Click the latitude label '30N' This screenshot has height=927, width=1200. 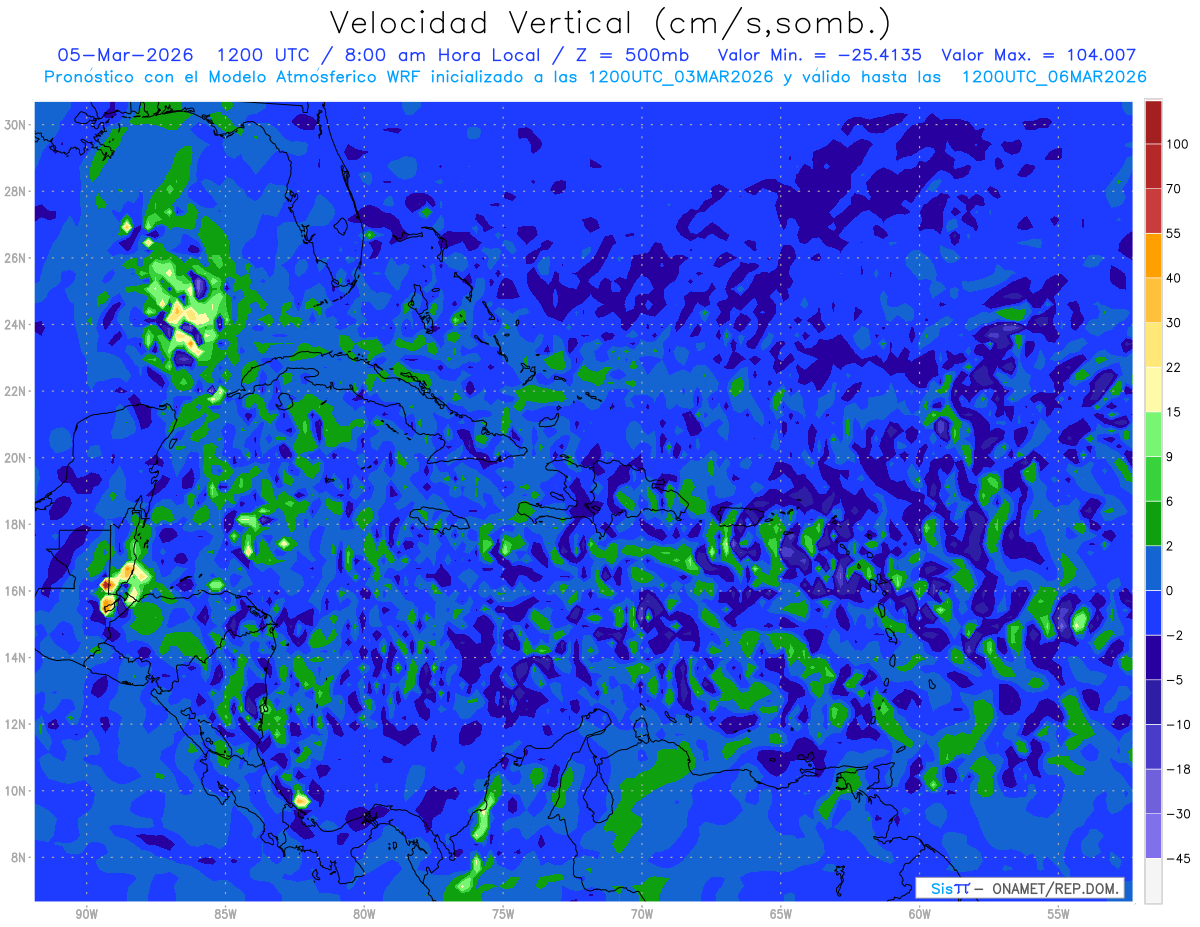17,125
